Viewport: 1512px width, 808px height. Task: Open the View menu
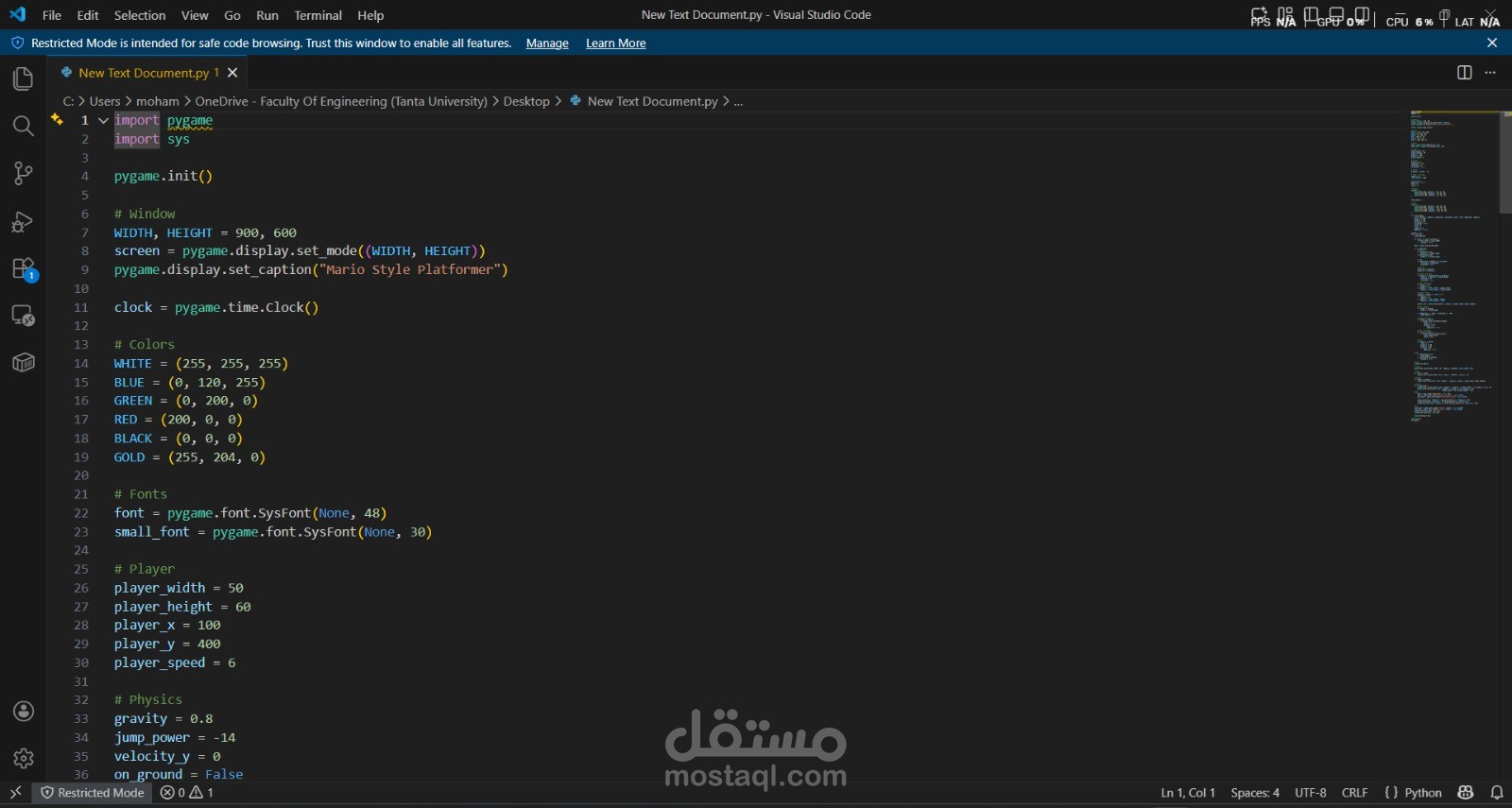(x=195, y=15)
